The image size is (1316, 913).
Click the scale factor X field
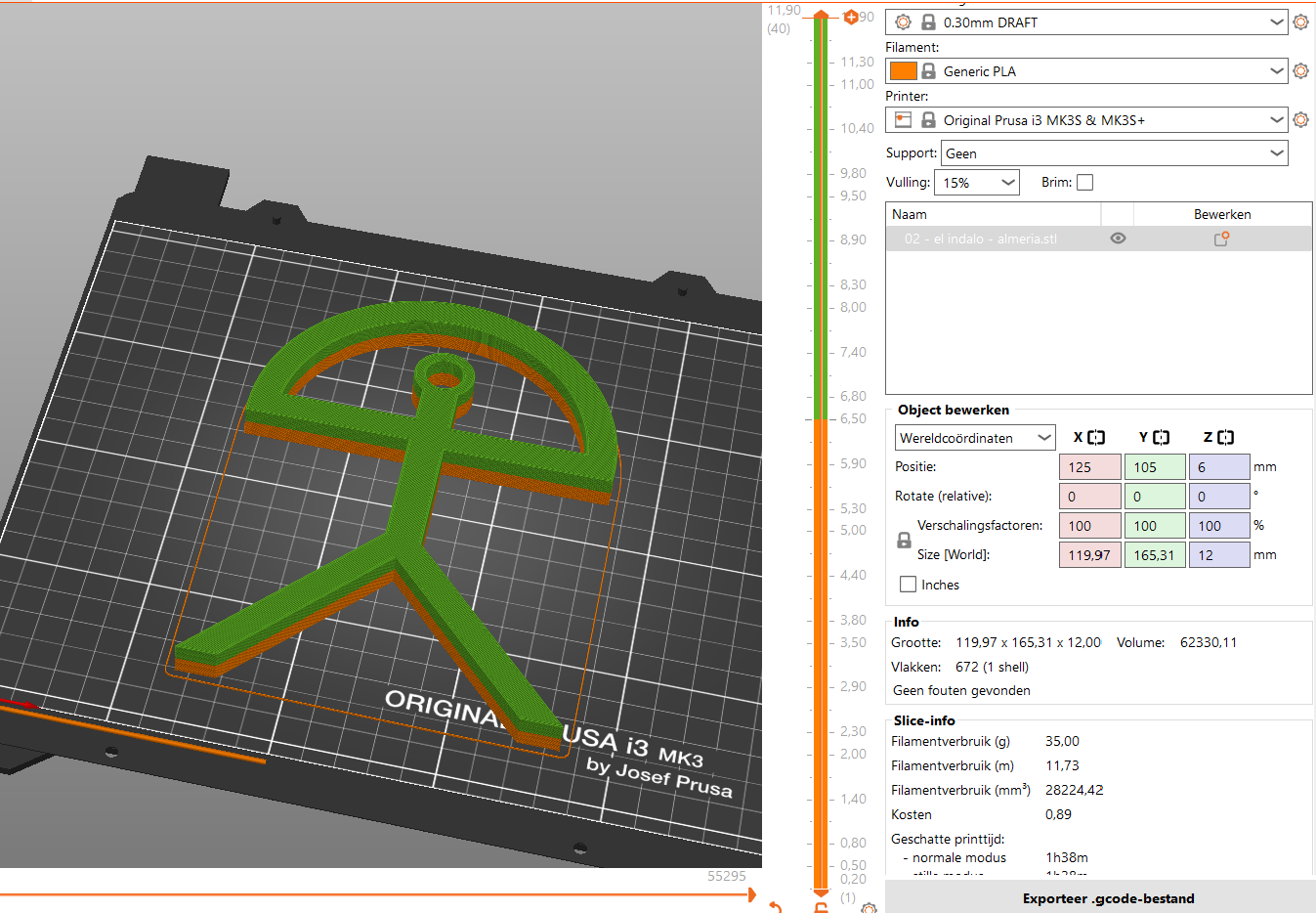tap(1089, 526)
